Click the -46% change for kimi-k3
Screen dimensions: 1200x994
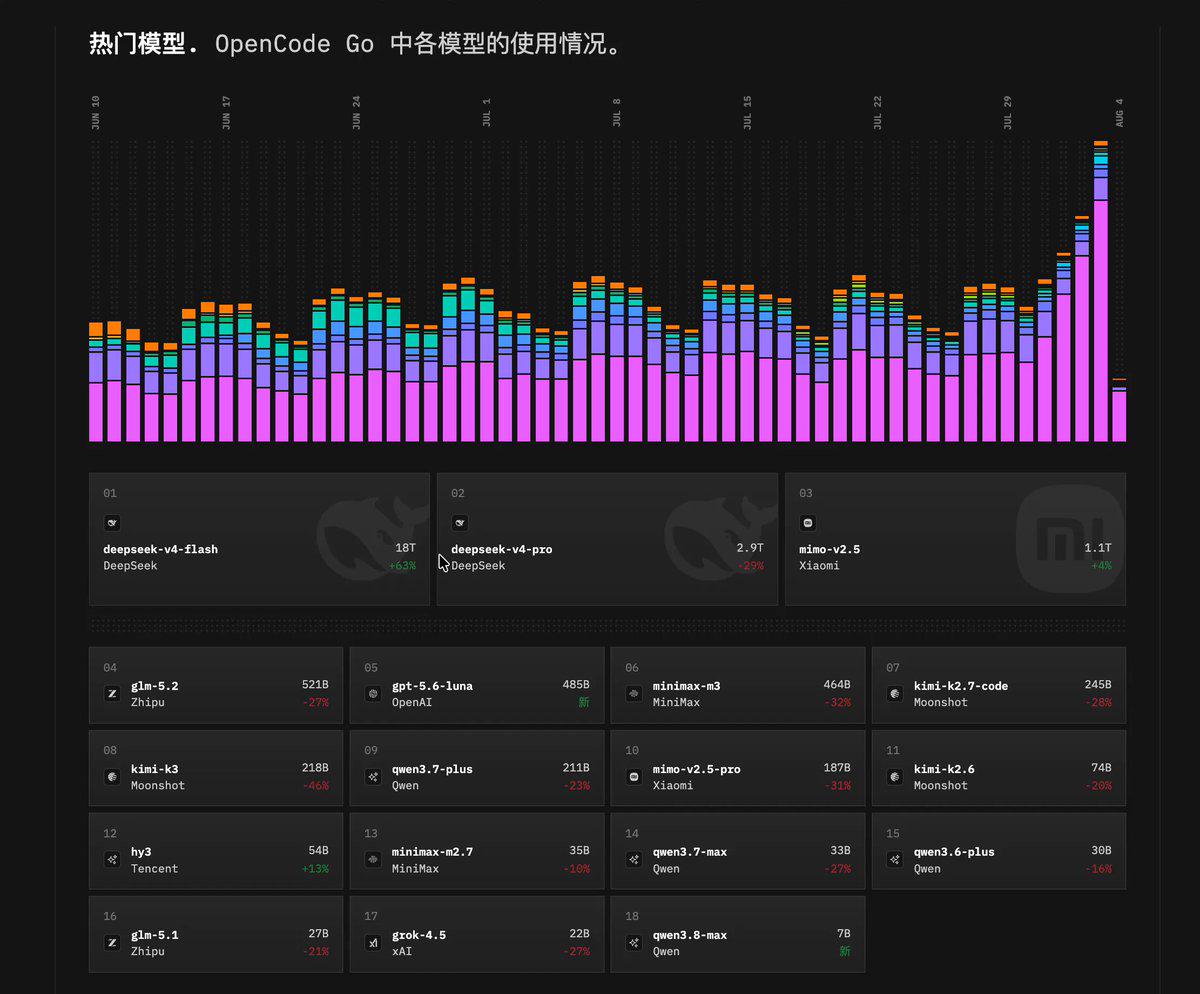(315, 786)
